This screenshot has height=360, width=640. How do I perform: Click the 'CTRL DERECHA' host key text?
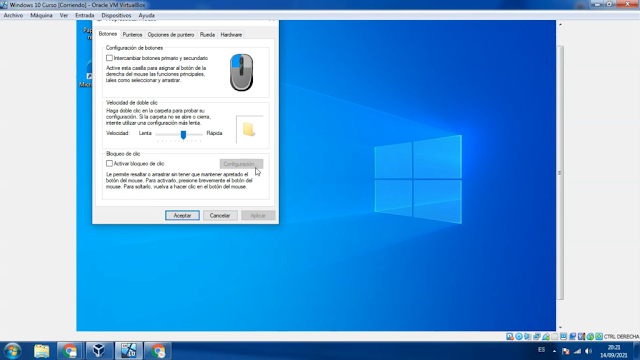(x=621, y=336)
